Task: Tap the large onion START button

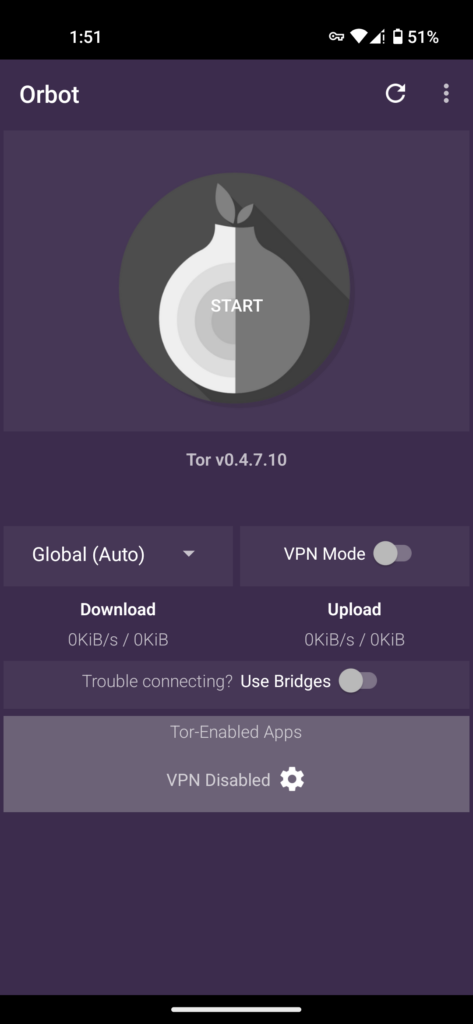Action: [x=235, y=288]
